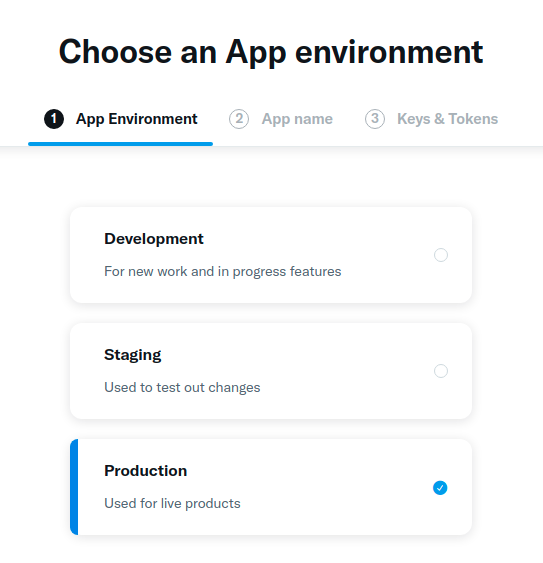Click the Staging card title text
The height and width of the screenshot is (563, 543).
[x=133, y=355]
